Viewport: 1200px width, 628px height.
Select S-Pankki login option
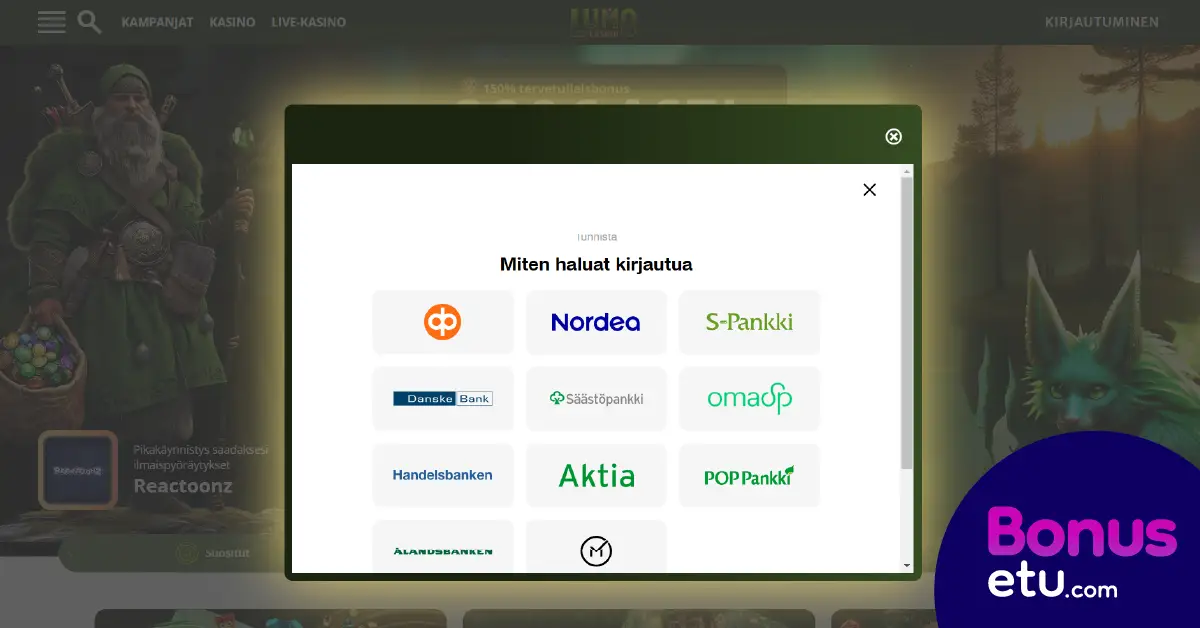coord(749,322)
